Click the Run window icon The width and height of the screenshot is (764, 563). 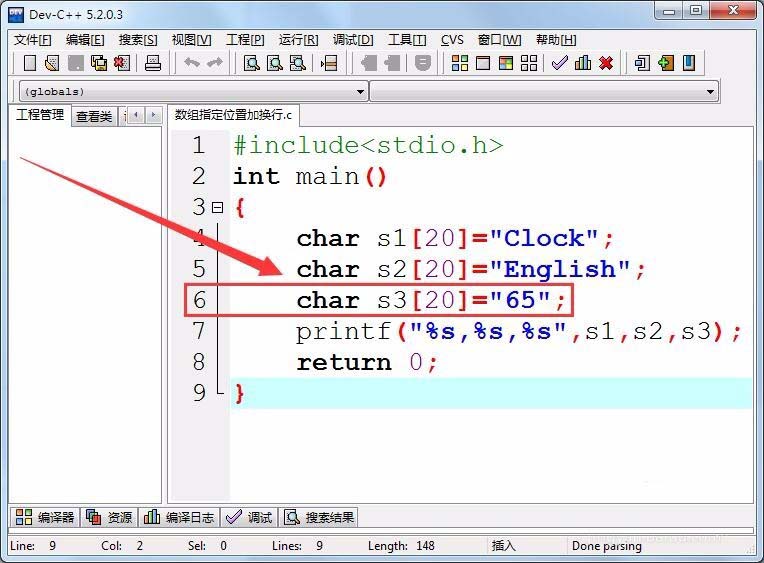(x=483, y=63)
